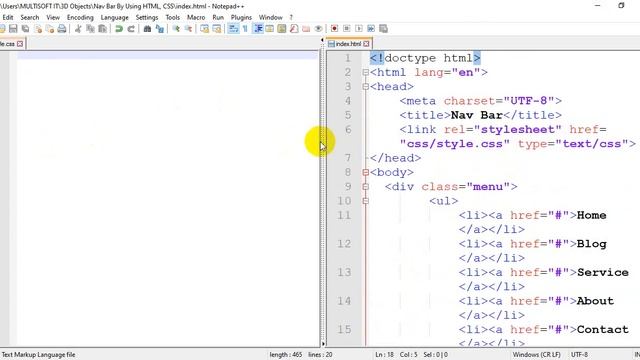Image resolution: width=640 pixels, height=360 pixels.
Task: Collapse the ul fold marker on line 10
Action: (x=366, y=201)
